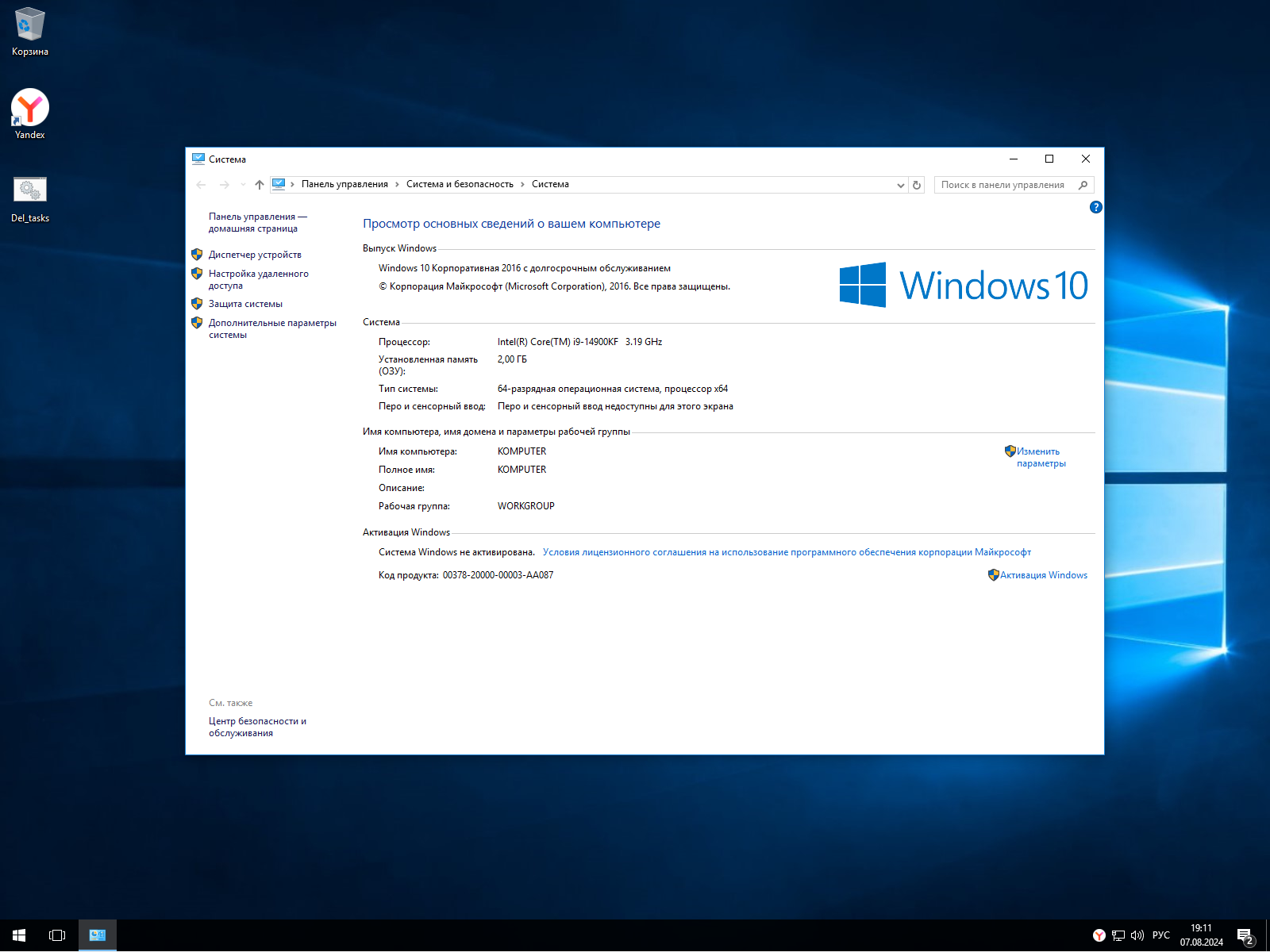The height and width of the screenshot is (952, 1270).
Task: Go forward with the forward arrow
Action: (225, 185)
